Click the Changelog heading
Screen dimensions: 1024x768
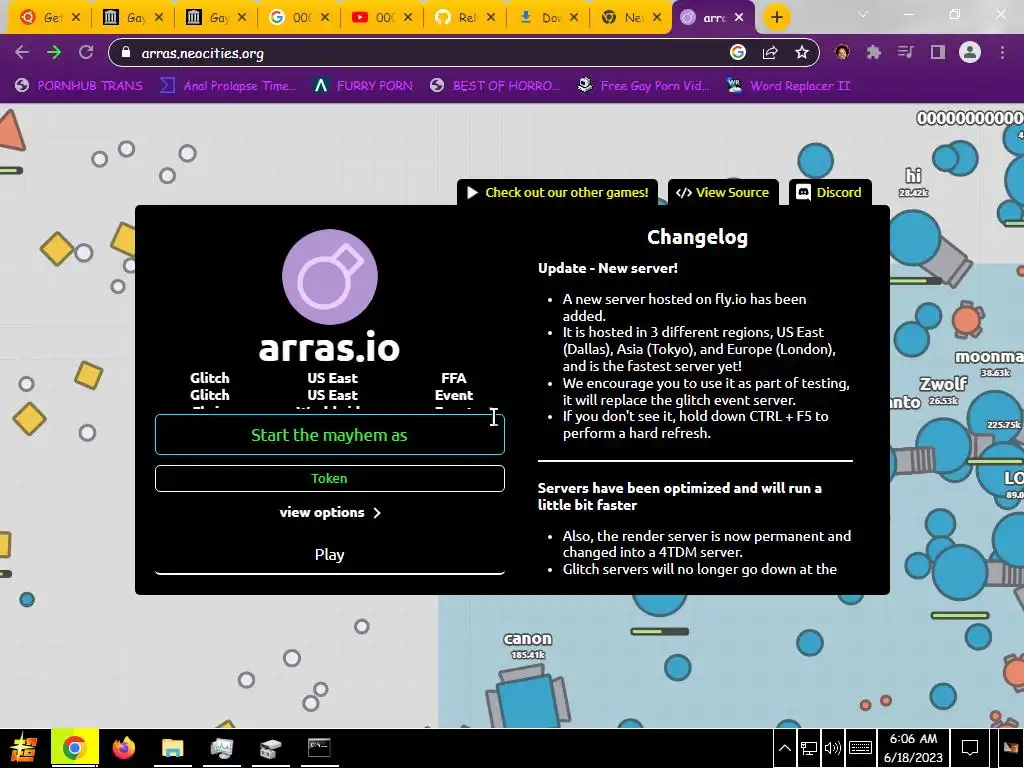pyautogui.click(x=697, y=237)
